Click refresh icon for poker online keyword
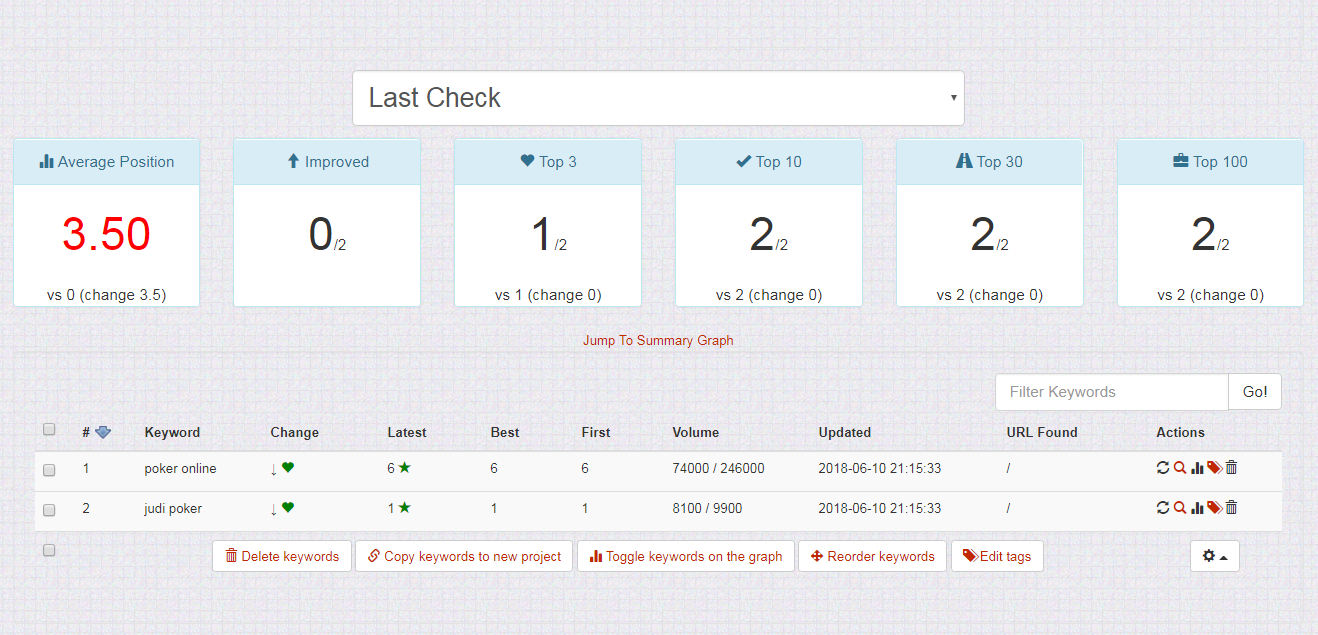This screenshot has height=635, width=1318. [x=1163, y=468]
